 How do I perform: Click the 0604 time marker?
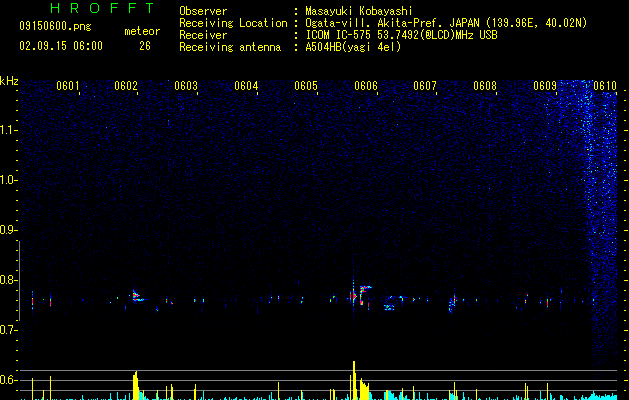tap(246, 86)
